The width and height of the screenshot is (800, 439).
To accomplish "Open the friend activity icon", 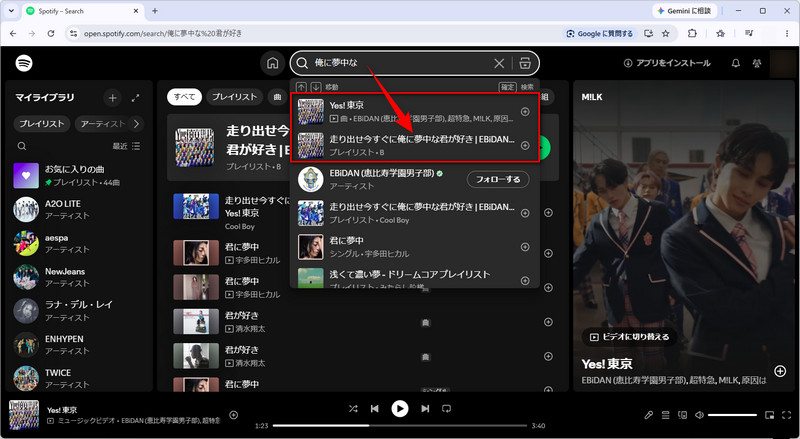I will tap(757, 63).
